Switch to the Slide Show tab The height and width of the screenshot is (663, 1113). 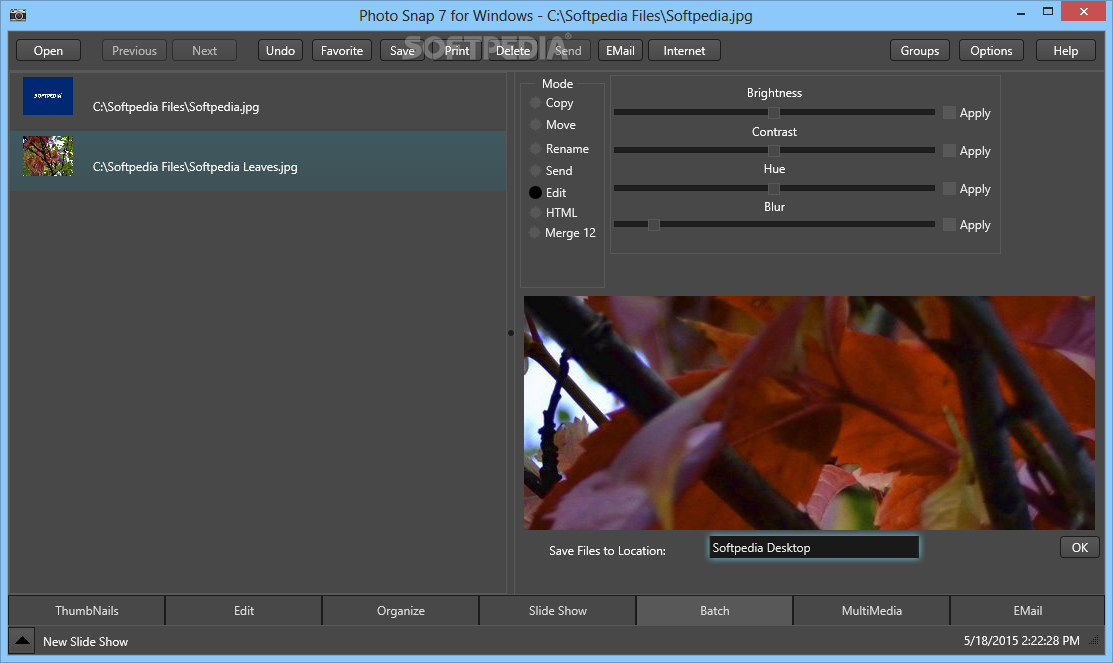tap(557, 610)
